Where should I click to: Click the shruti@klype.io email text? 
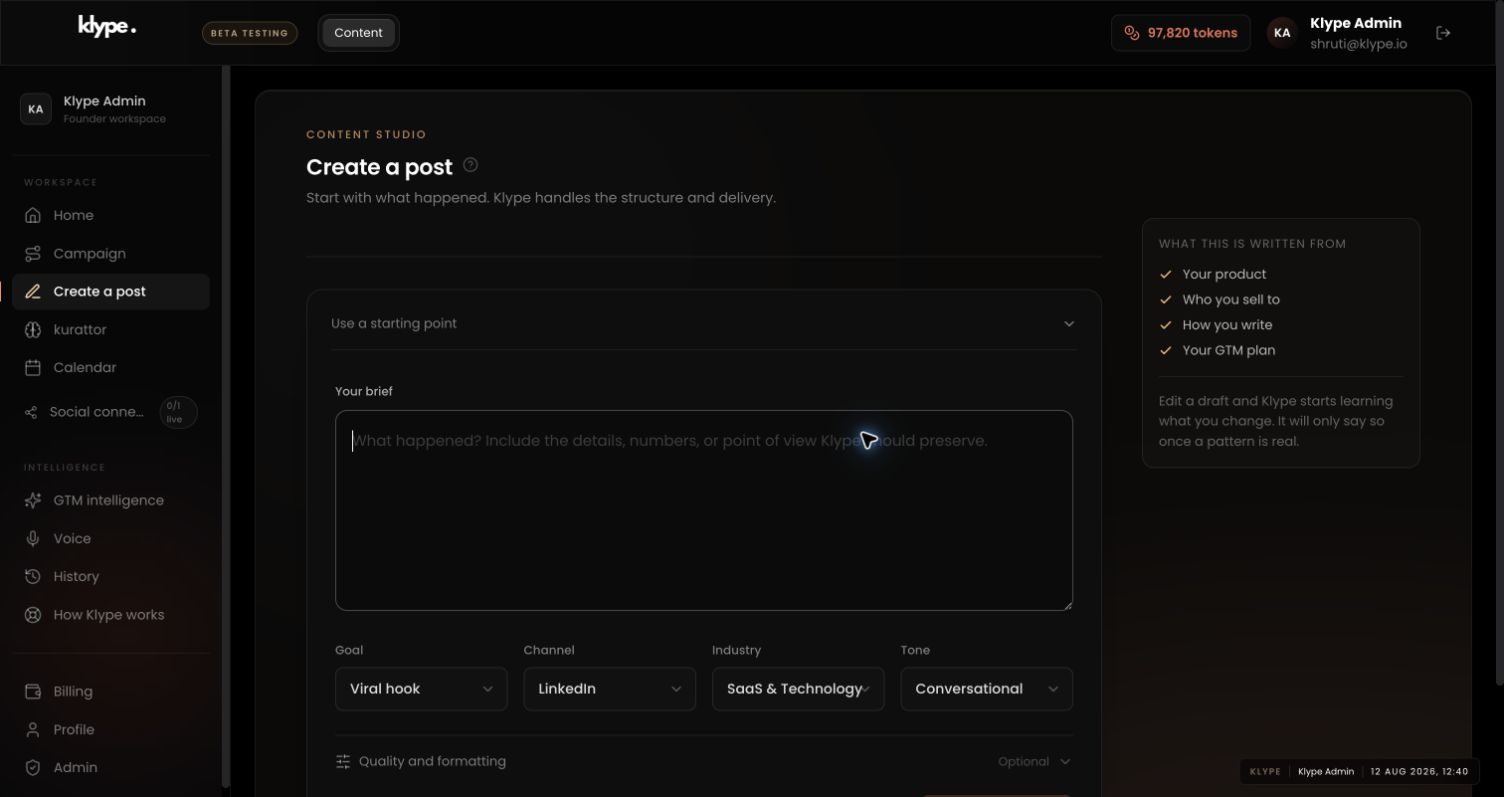(1358, 44)
